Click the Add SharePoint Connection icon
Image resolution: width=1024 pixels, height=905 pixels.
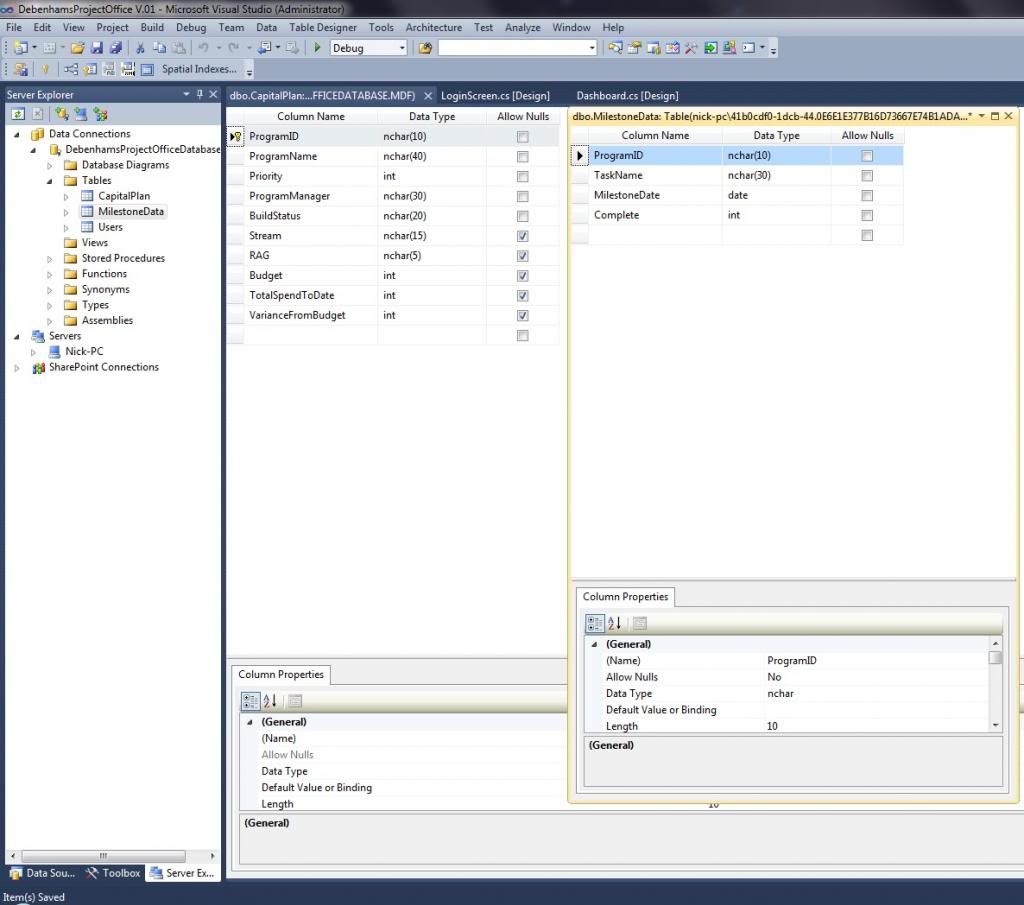[100, 114]
